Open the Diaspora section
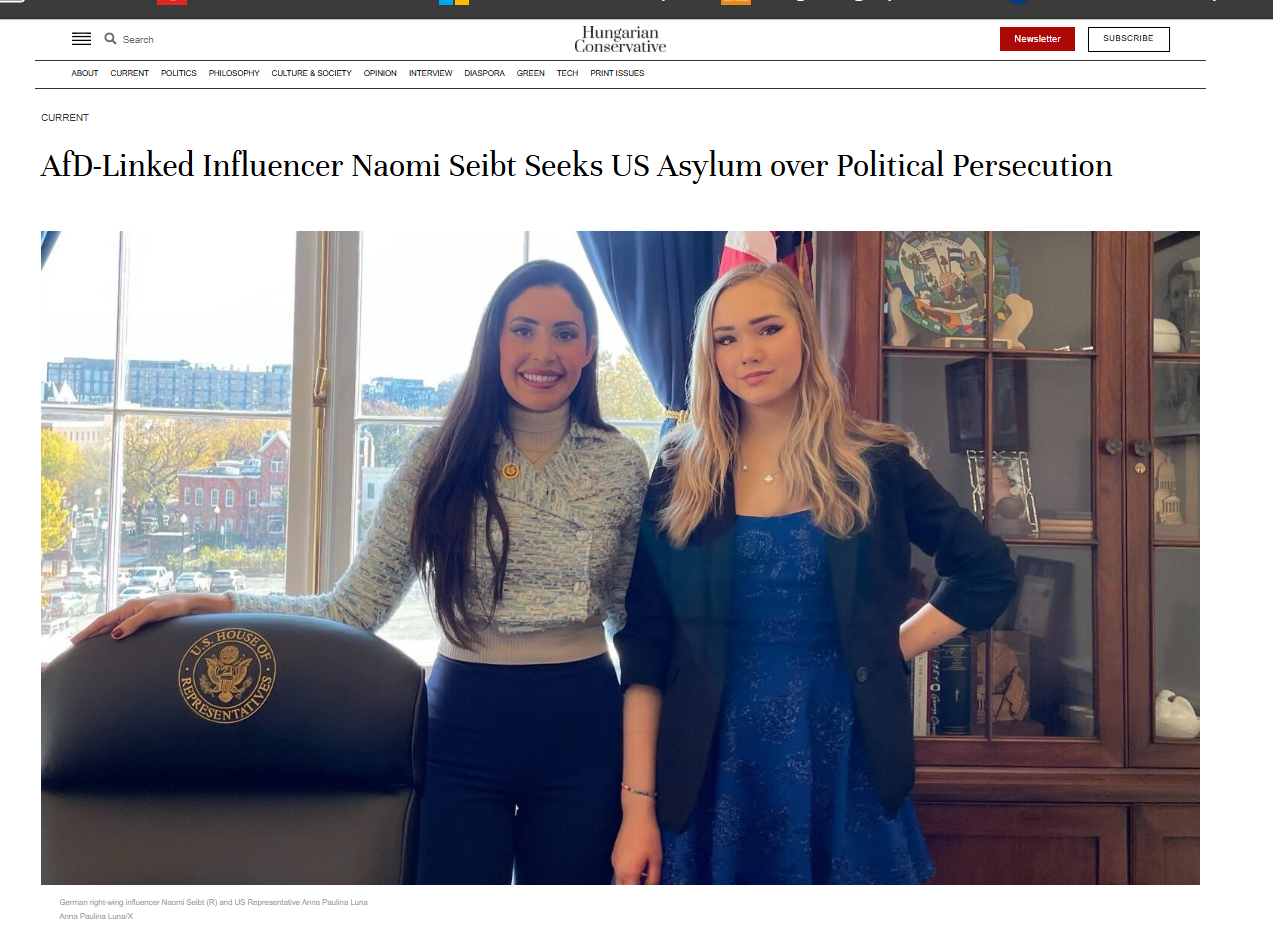 point(484,73)
